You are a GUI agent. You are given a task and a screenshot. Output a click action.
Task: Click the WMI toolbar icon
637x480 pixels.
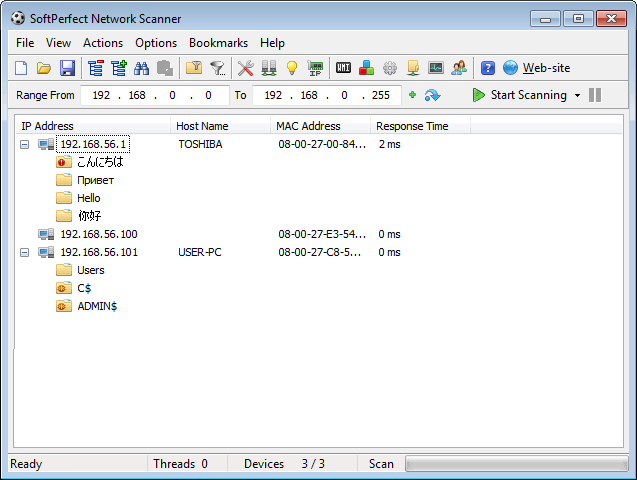tap(343, 68)
